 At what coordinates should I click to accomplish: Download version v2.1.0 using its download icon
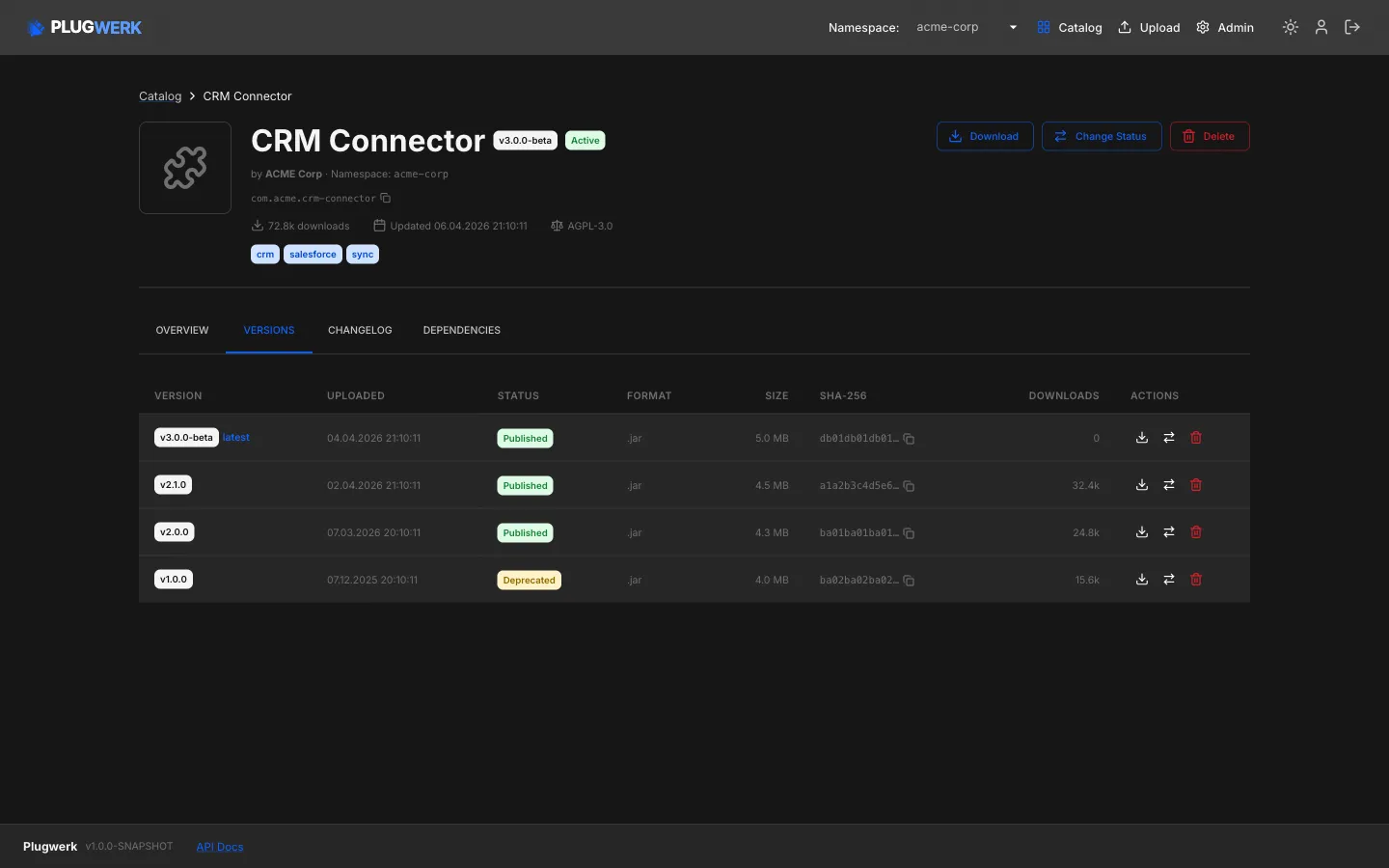(1141, 485)
